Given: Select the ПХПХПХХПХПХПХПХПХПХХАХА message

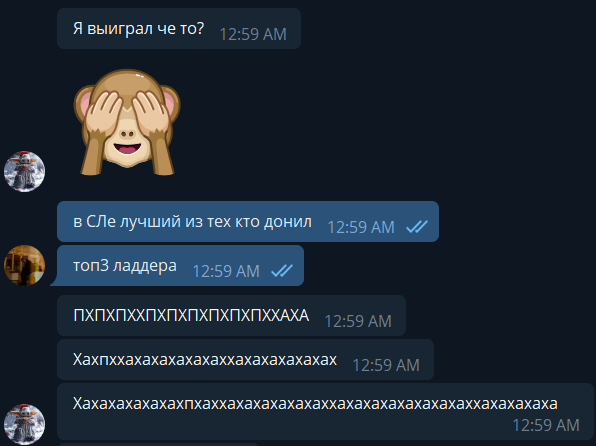Looking at the screenshot, I should [231, 316].
